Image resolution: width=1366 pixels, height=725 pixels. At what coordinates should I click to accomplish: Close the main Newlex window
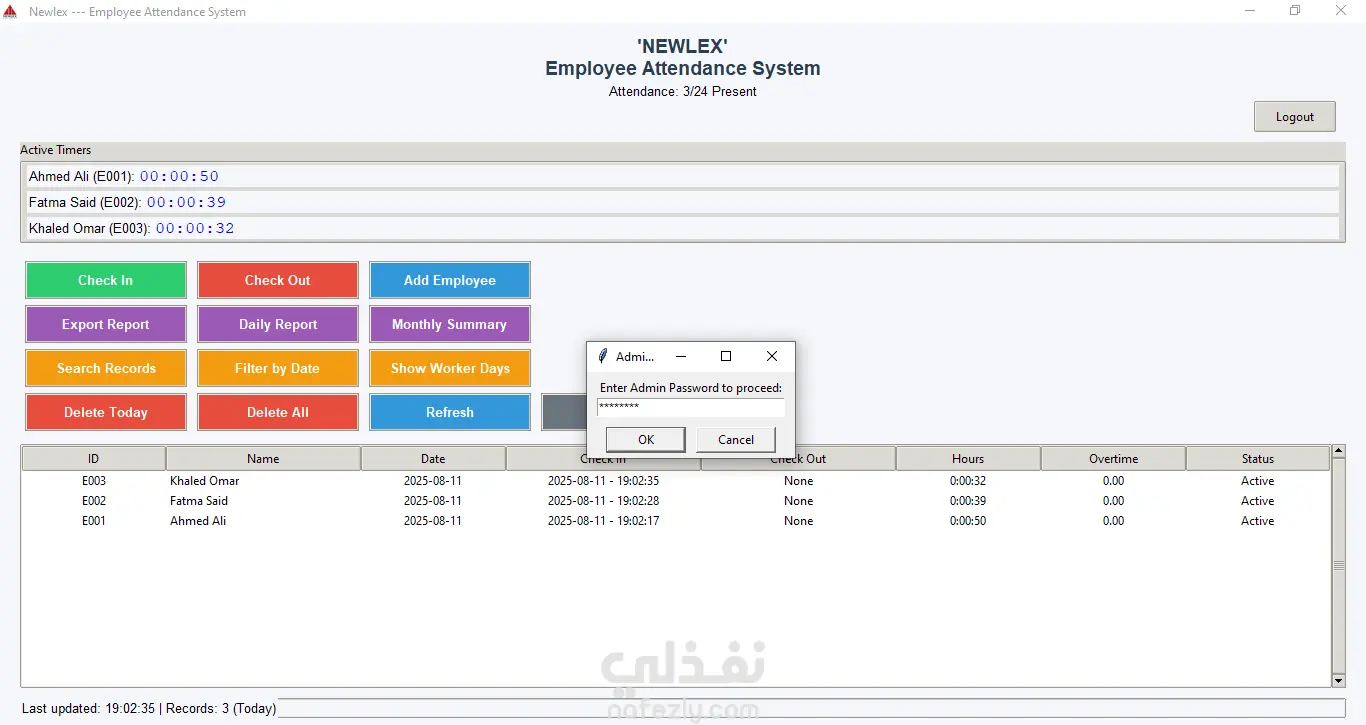click(x=1341, y=11)
